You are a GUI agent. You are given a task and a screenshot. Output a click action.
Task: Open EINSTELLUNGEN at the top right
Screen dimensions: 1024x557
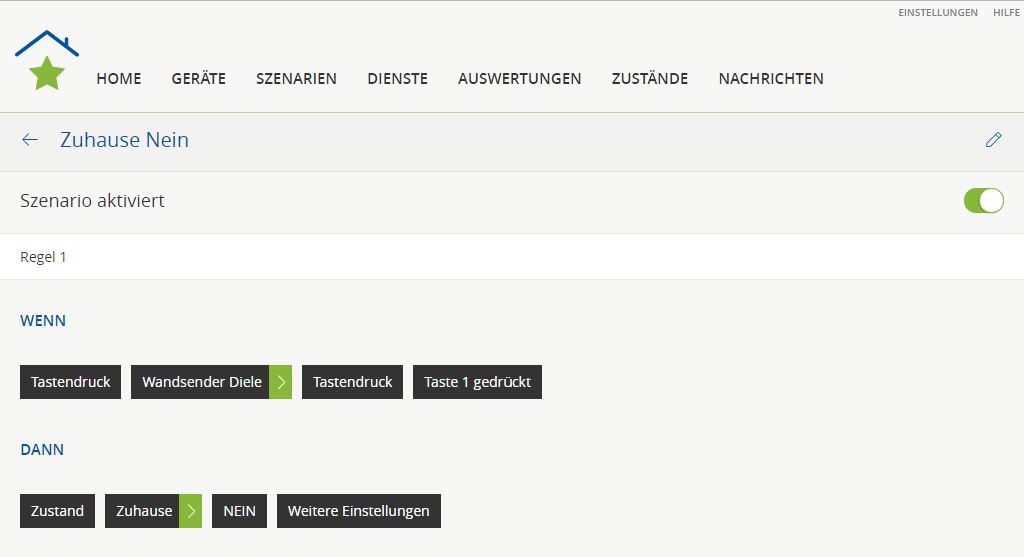coord(938,13)
